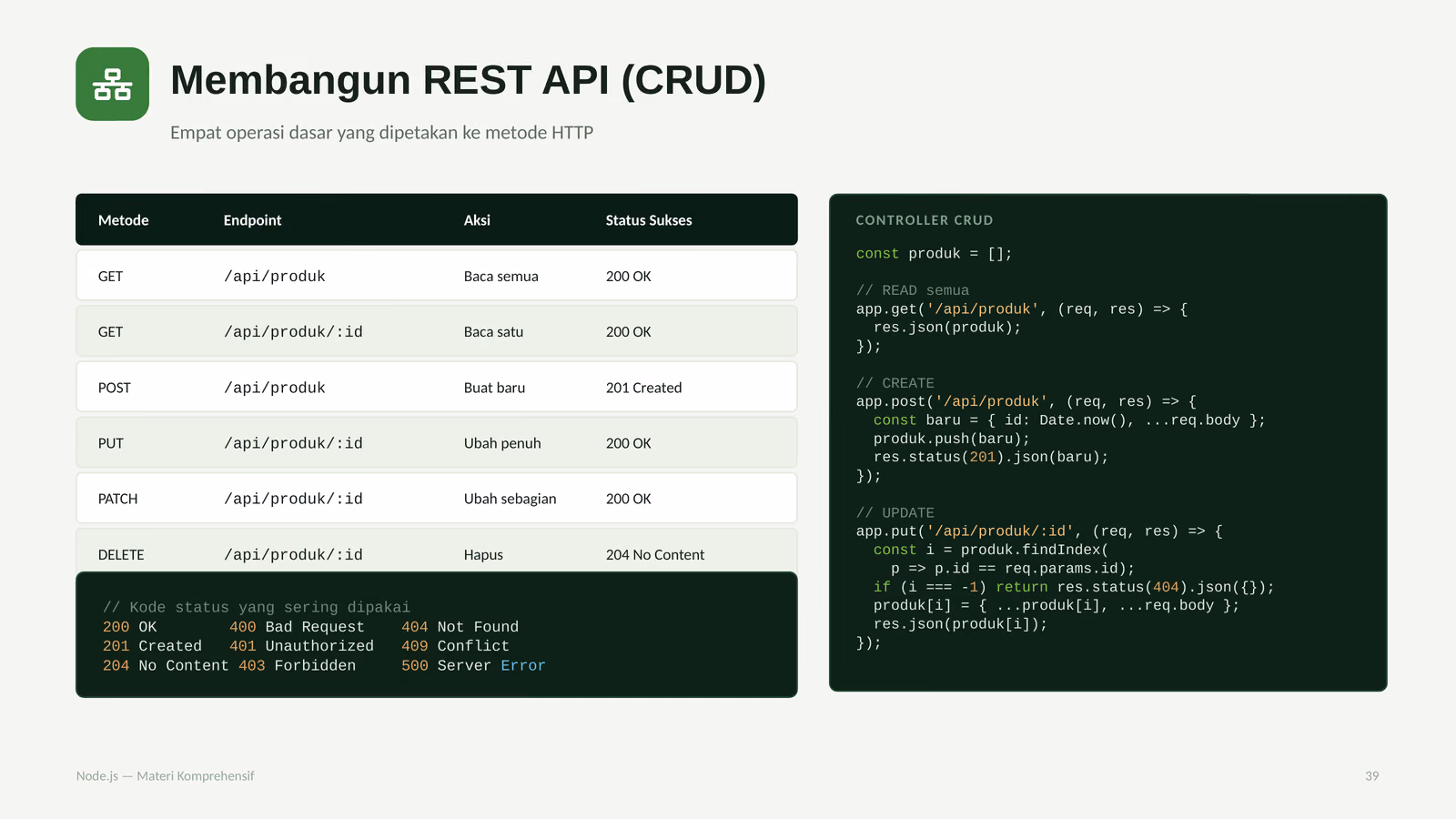This screenshot has height=819, width=1456.
Task: Click the slide number 39
Action: click(x=1372, y=776)
